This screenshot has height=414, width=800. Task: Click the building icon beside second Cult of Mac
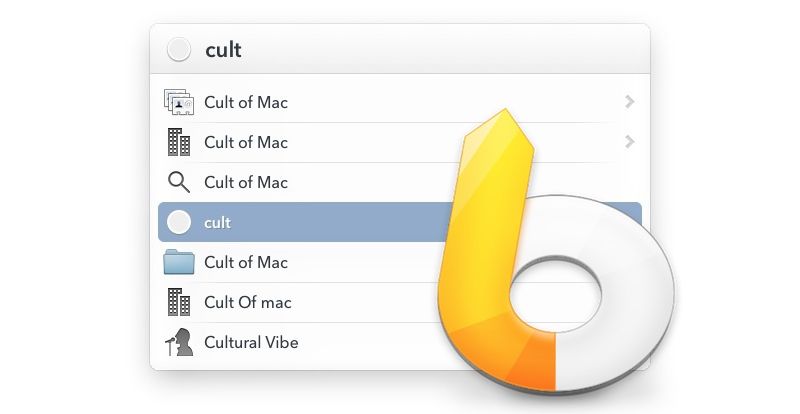coord(178,142)
